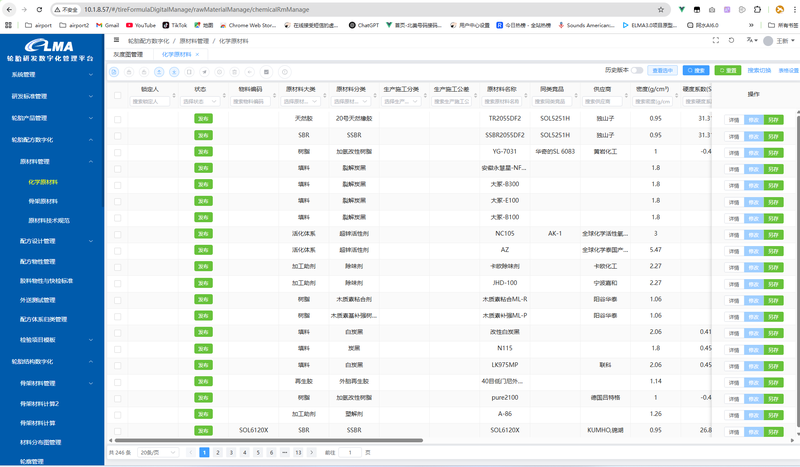The image size is (800, 467).
Task: Click 另存 for row LK975MP
Action: pos(773,366)
